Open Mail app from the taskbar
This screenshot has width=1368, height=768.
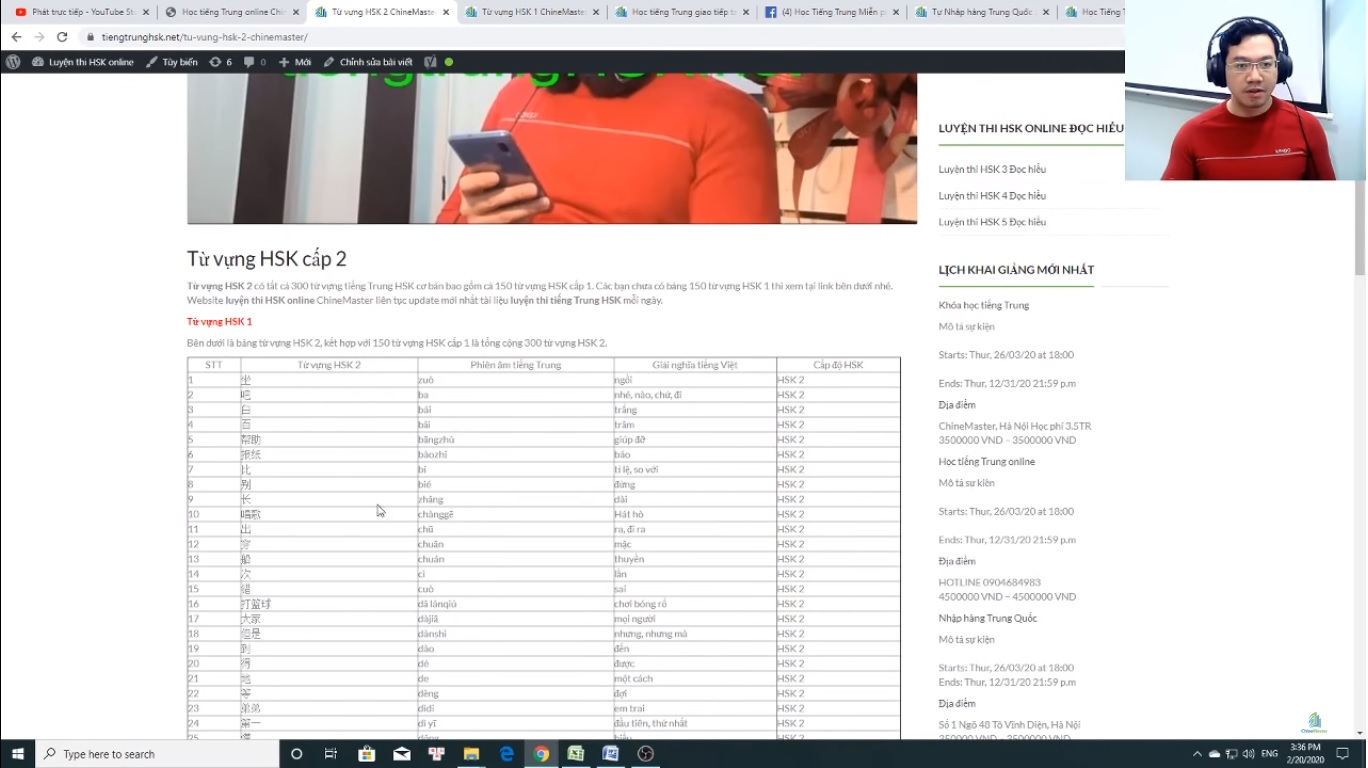coord(401,754)
